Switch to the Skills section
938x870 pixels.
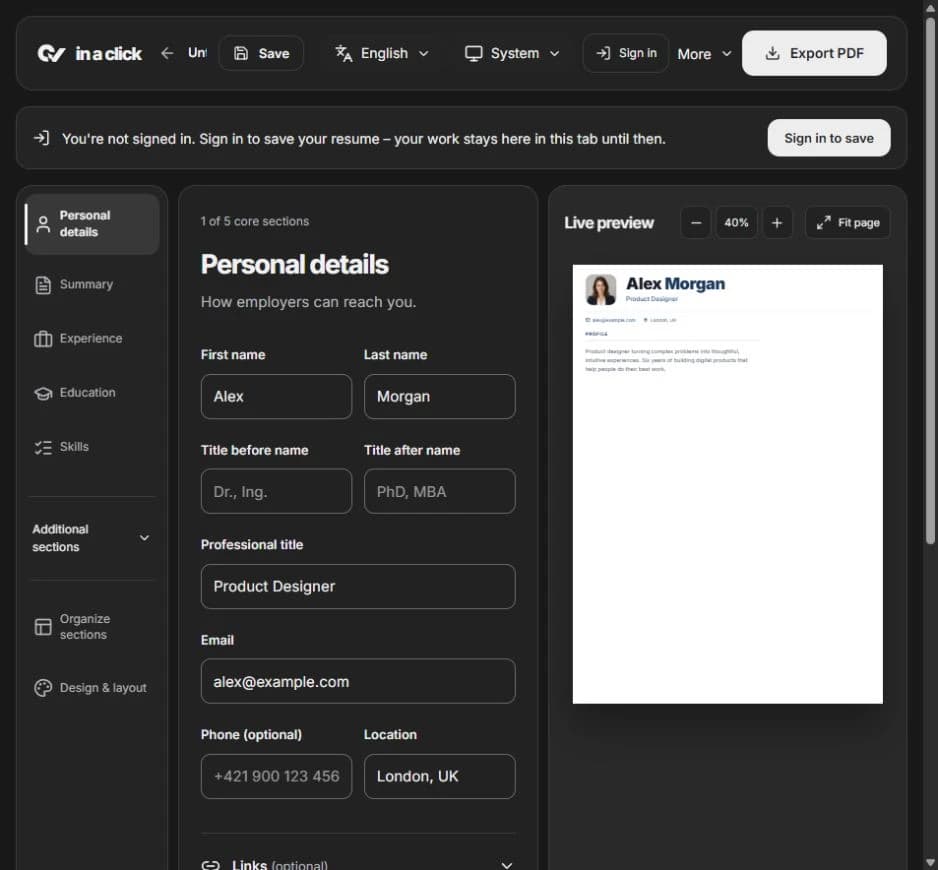point(92,447)
